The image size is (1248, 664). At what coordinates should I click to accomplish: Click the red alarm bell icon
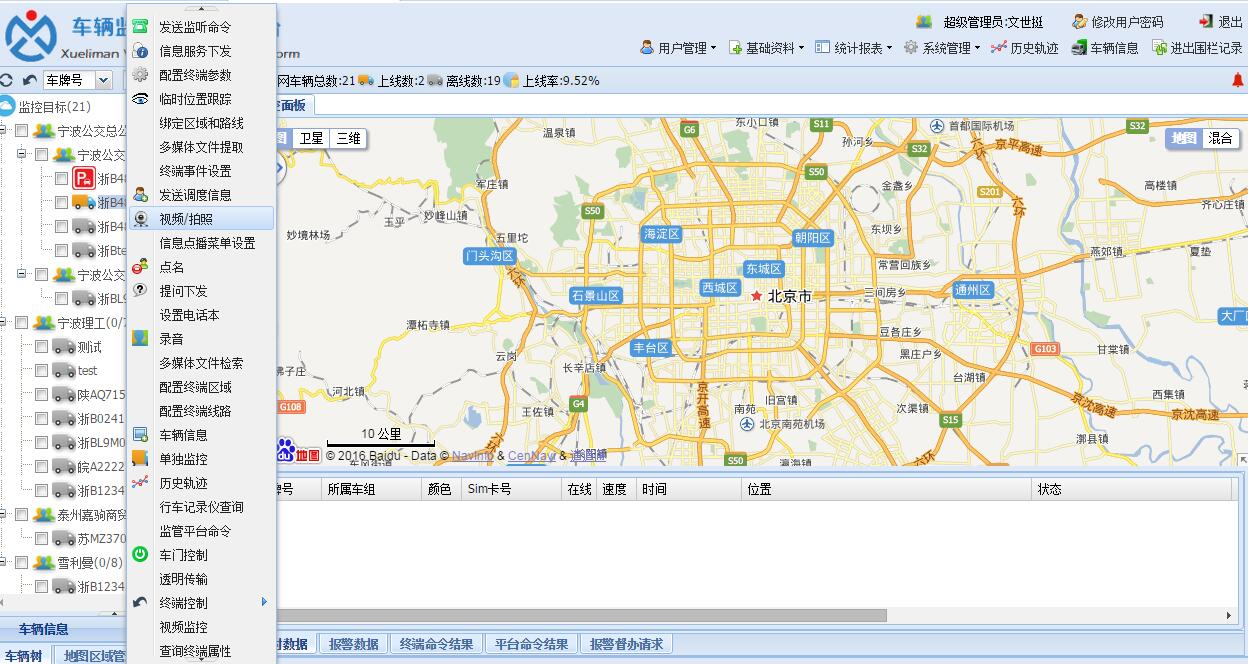pyautogui.click(x=1238, y=80)
